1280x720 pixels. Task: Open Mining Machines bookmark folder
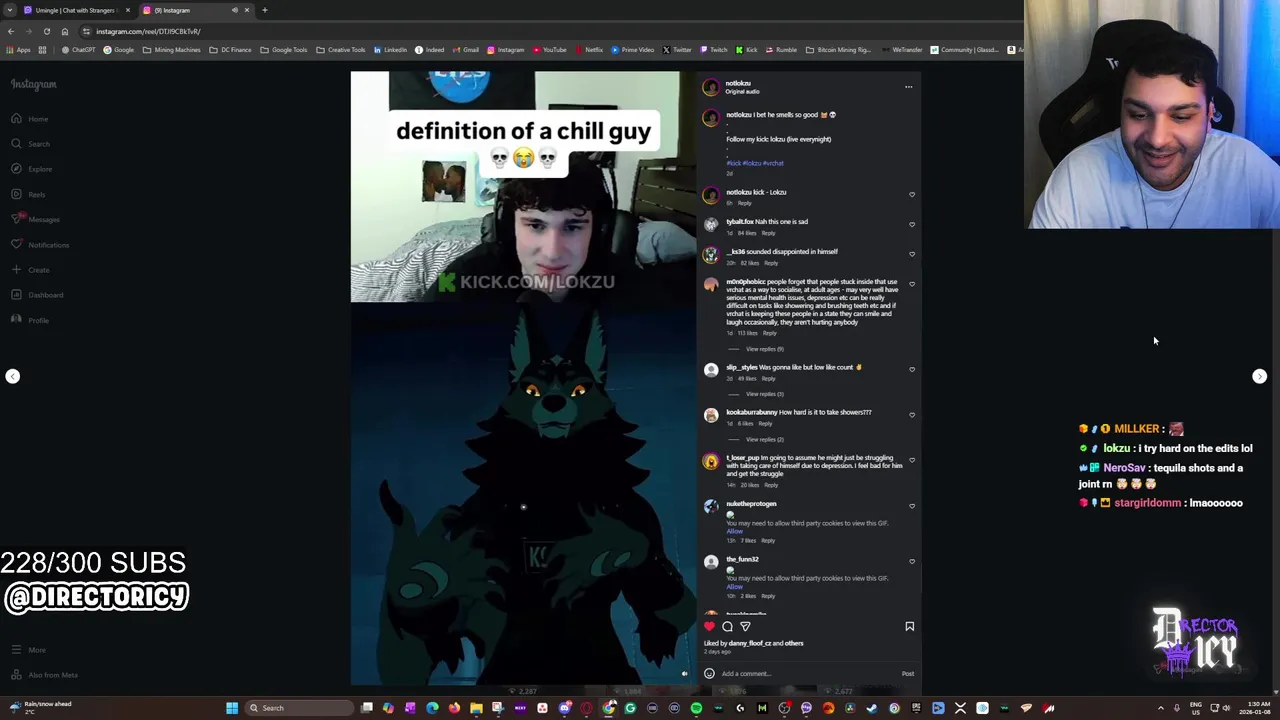[171, 50]
